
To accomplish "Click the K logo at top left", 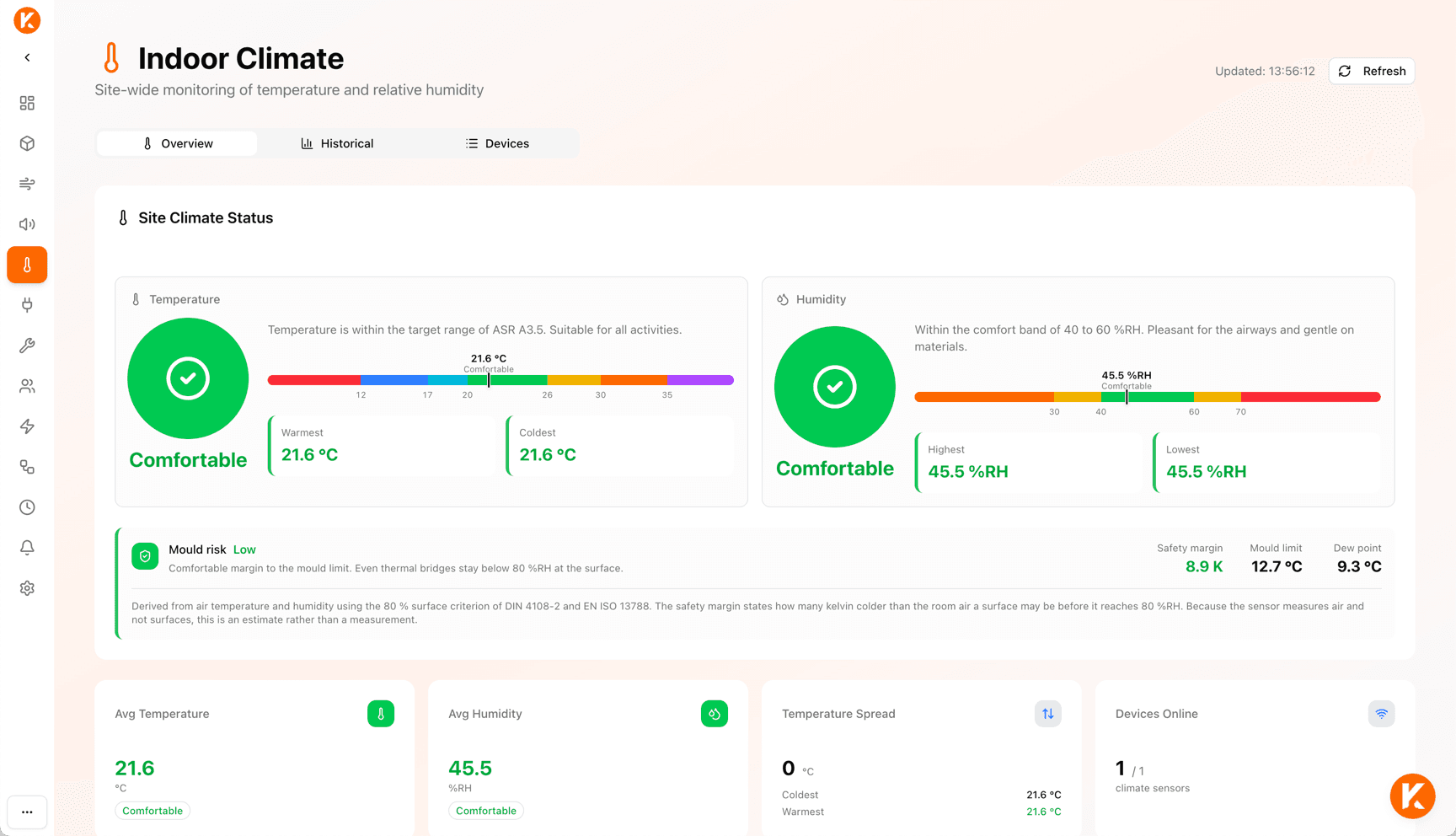I will pos(27,20).
